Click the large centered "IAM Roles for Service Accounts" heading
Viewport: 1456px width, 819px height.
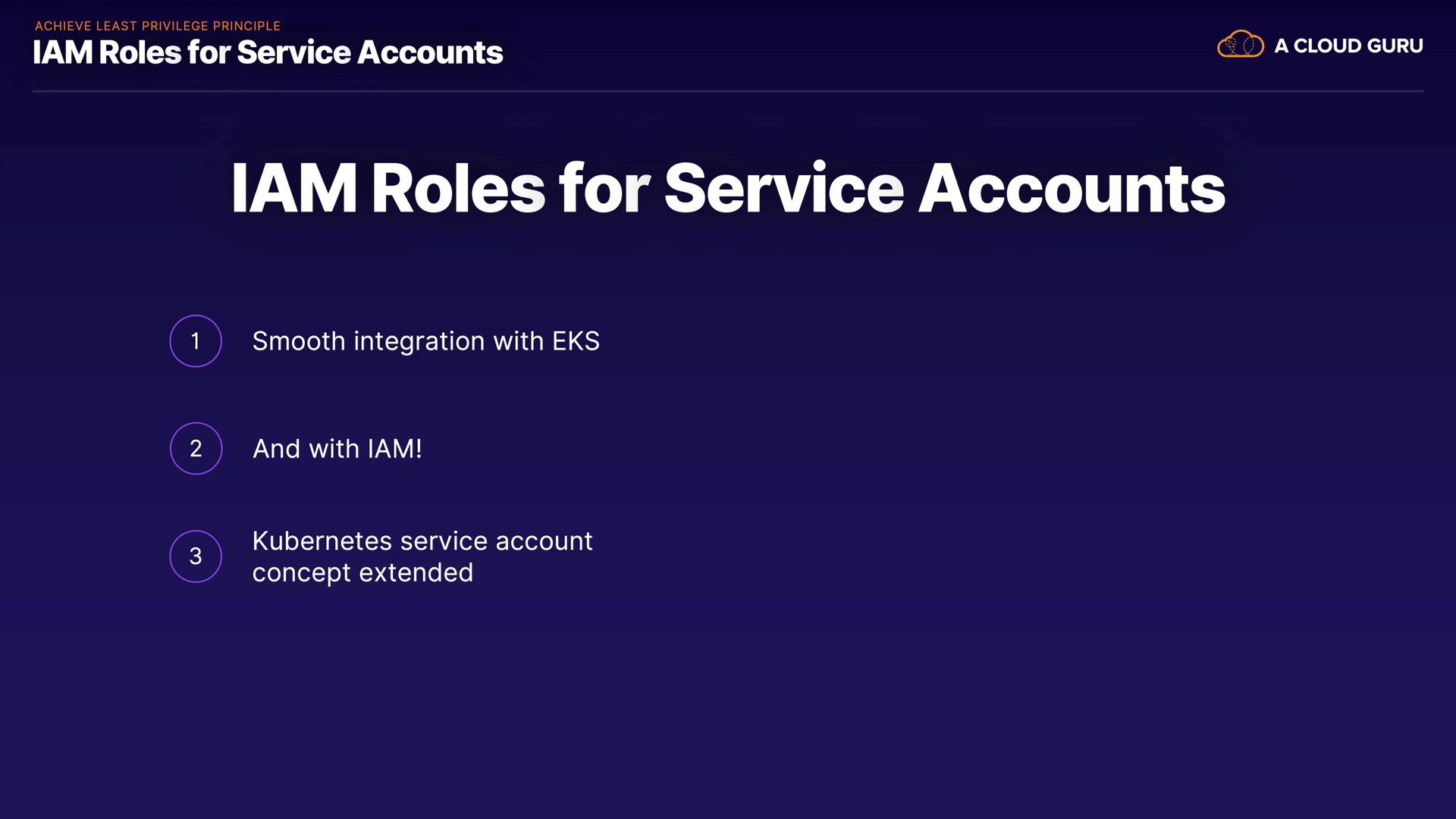coord(727,189)
